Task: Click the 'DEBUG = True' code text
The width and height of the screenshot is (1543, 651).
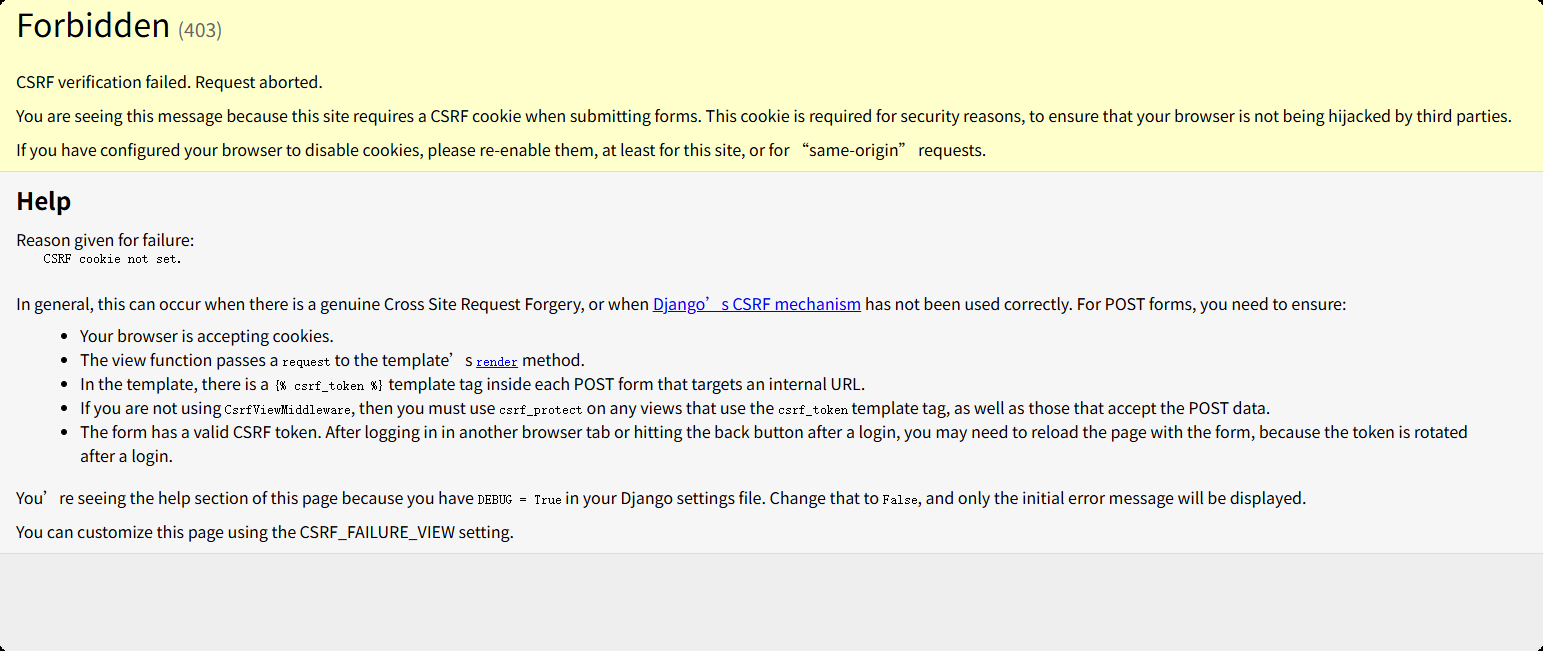Action: pyautogui.click(x=519, y=499)
